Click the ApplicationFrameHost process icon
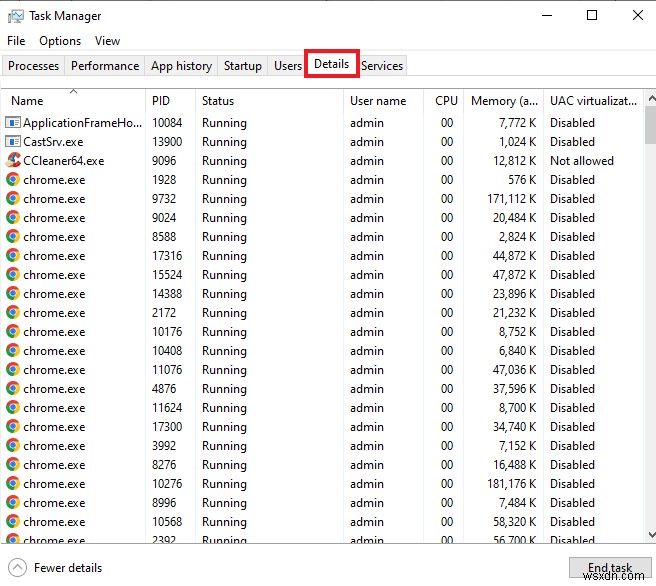The height and width of the screenshot is (586, 656). 13,123
